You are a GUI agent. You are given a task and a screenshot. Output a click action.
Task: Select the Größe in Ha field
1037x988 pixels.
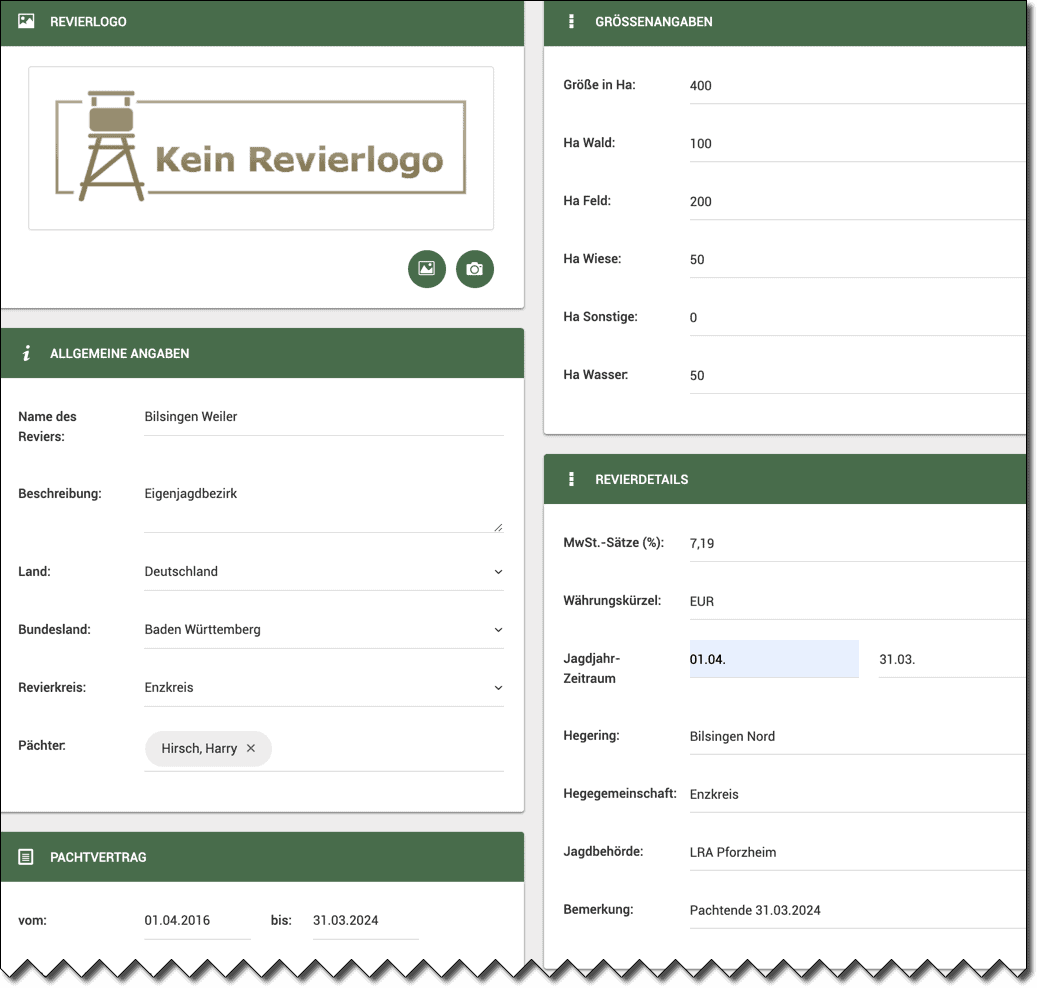tap(855, 86)
